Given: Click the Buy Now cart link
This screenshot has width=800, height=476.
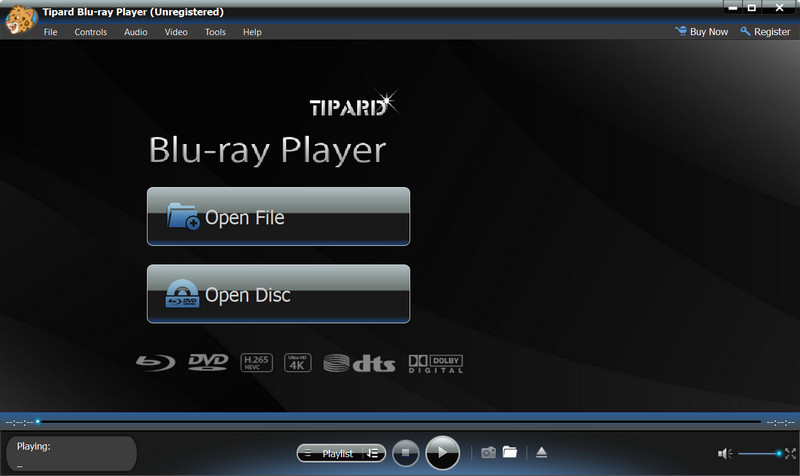Looking at the screenshot, I should coord(702,32).
